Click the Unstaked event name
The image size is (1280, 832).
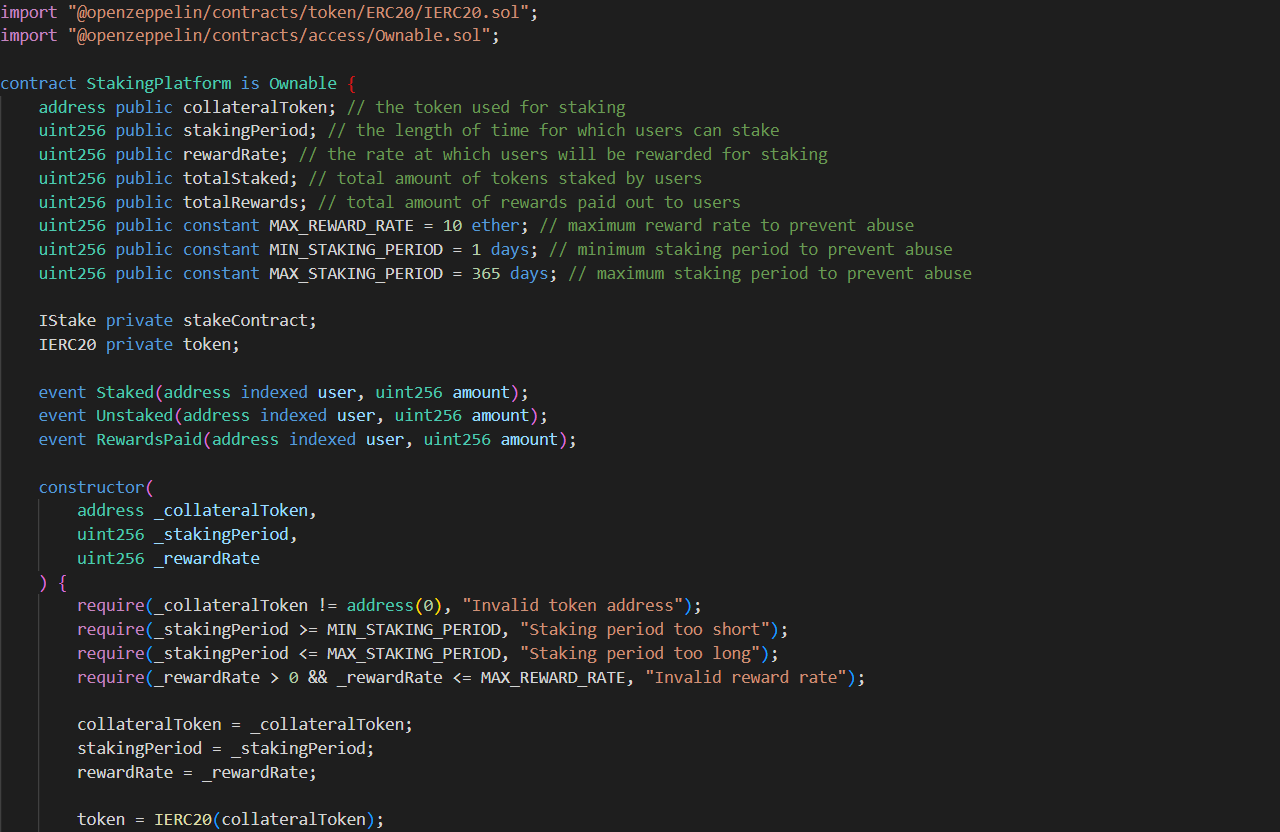point(135,415)
